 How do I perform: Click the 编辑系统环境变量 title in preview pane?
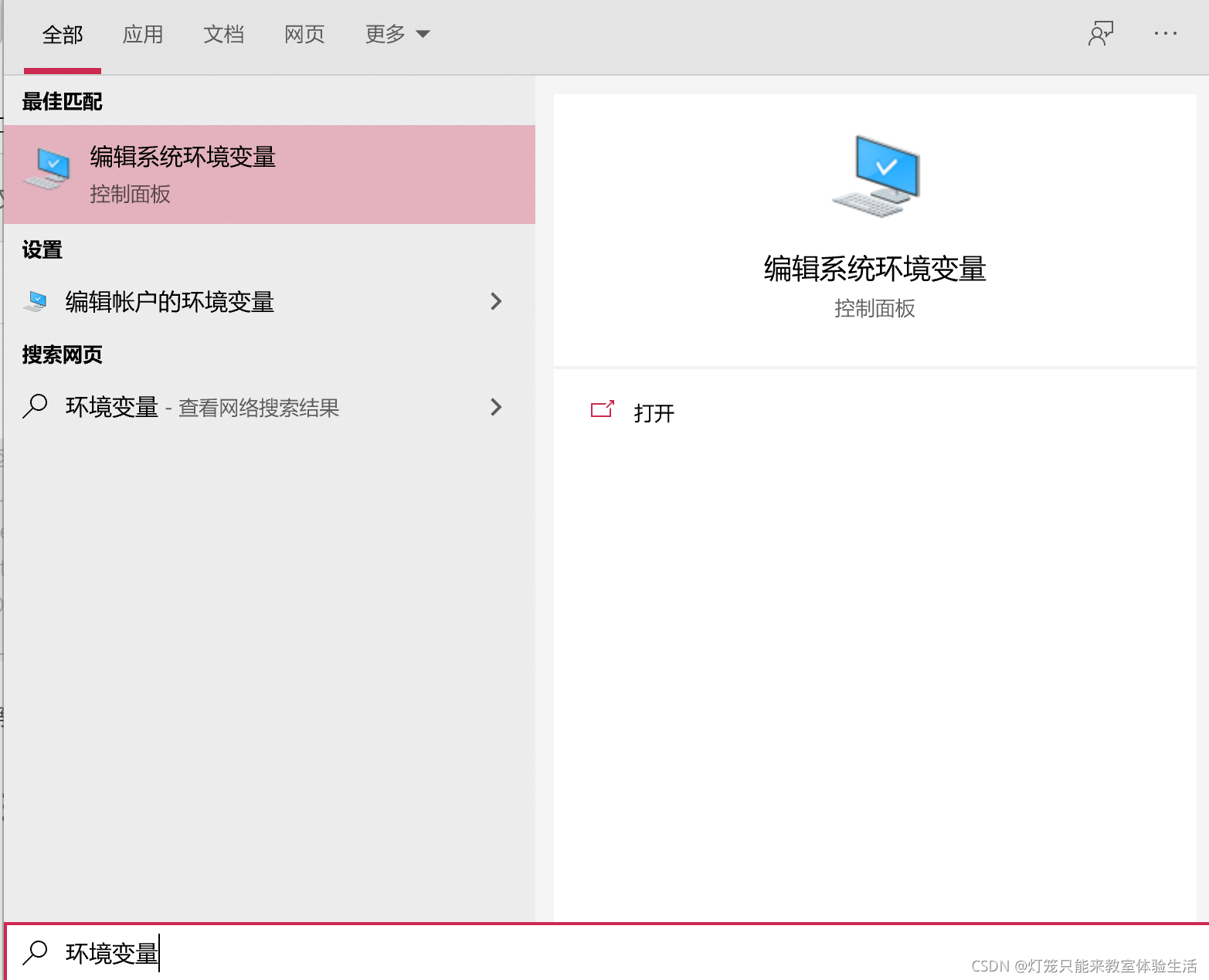(x=875, y=269)
